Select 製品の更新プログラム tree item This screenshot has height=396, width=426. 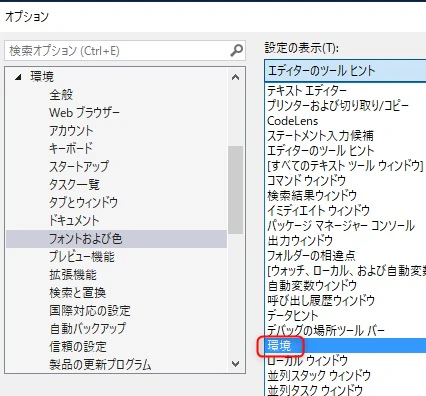100,365
